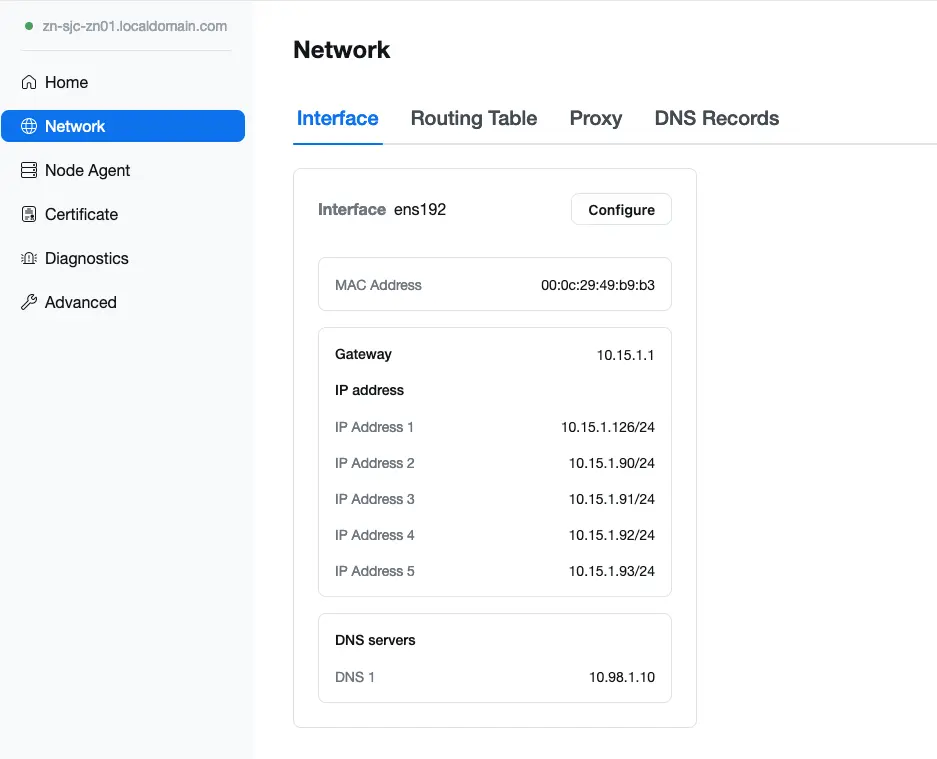Viewport: 937px width, 759px height.
Task: Click IP Address 5 value 10.15.1.93/24
Action: coord(611,571)
